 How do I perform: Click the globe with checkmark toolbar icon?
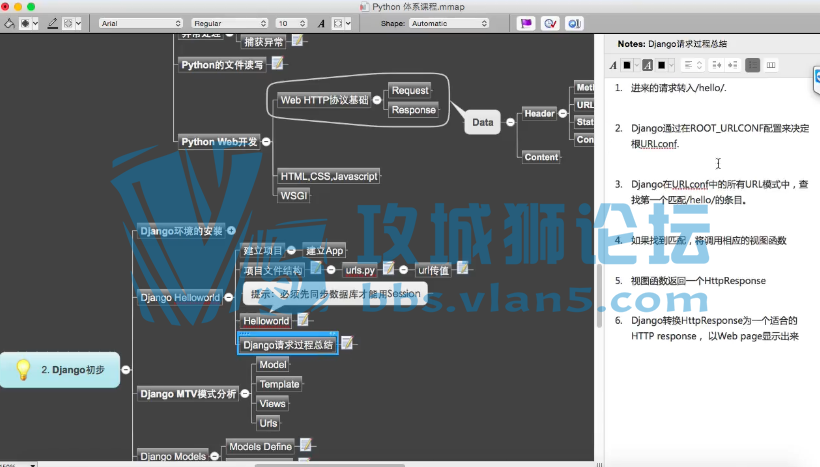550,24
